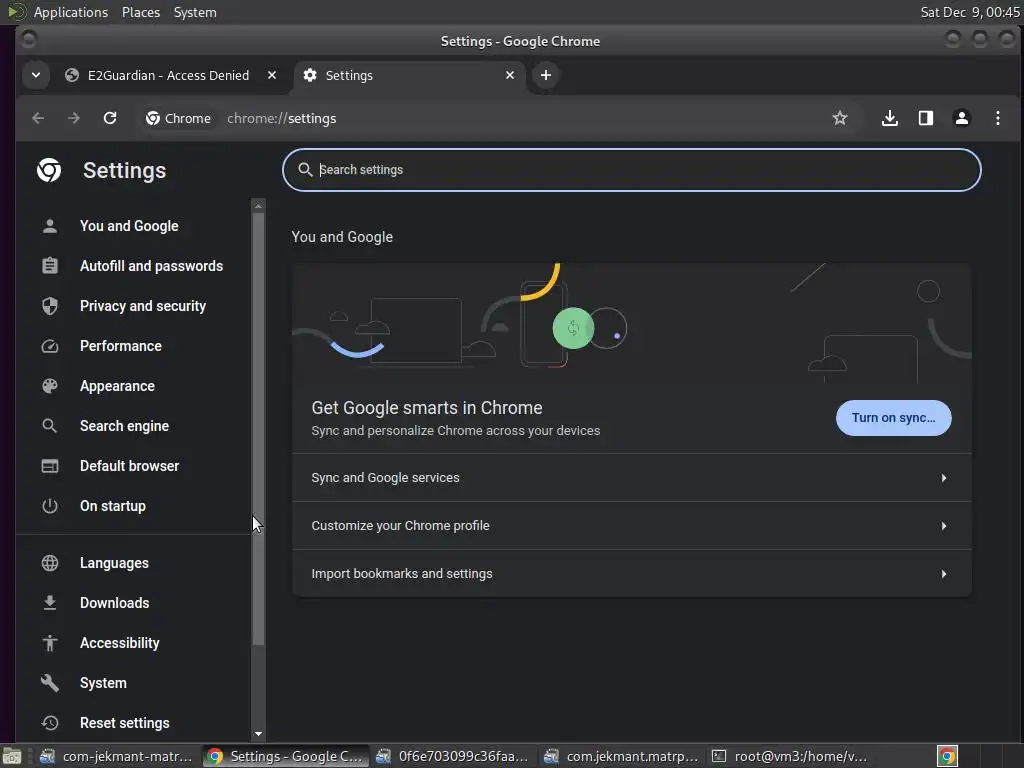Viewport: 1024px width, 768px height.
Task: Click the On startup power icon
Action: [x=50, y=506]
